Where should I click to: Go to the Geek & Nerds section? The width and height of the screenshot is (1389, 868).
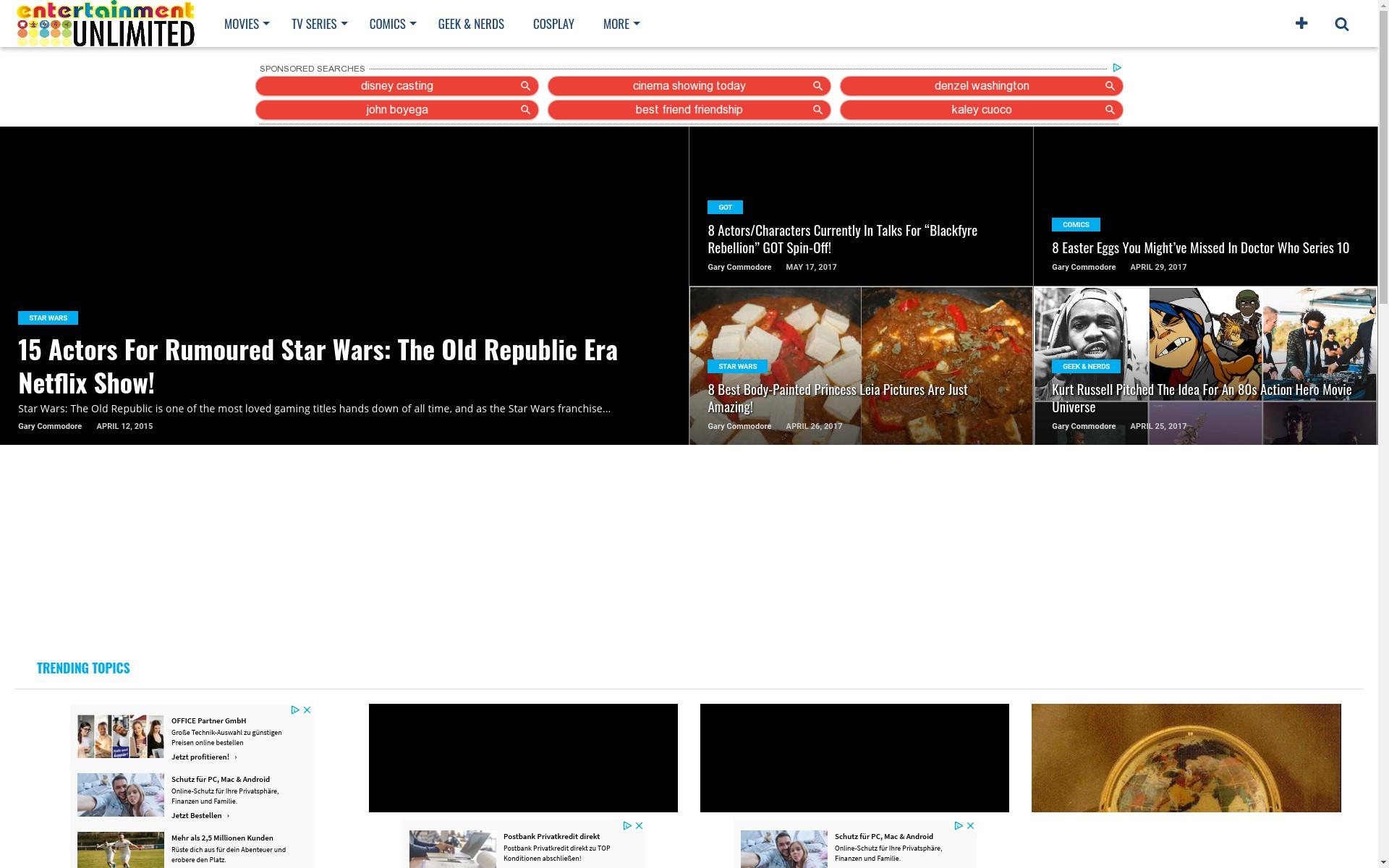coord(471,24)
